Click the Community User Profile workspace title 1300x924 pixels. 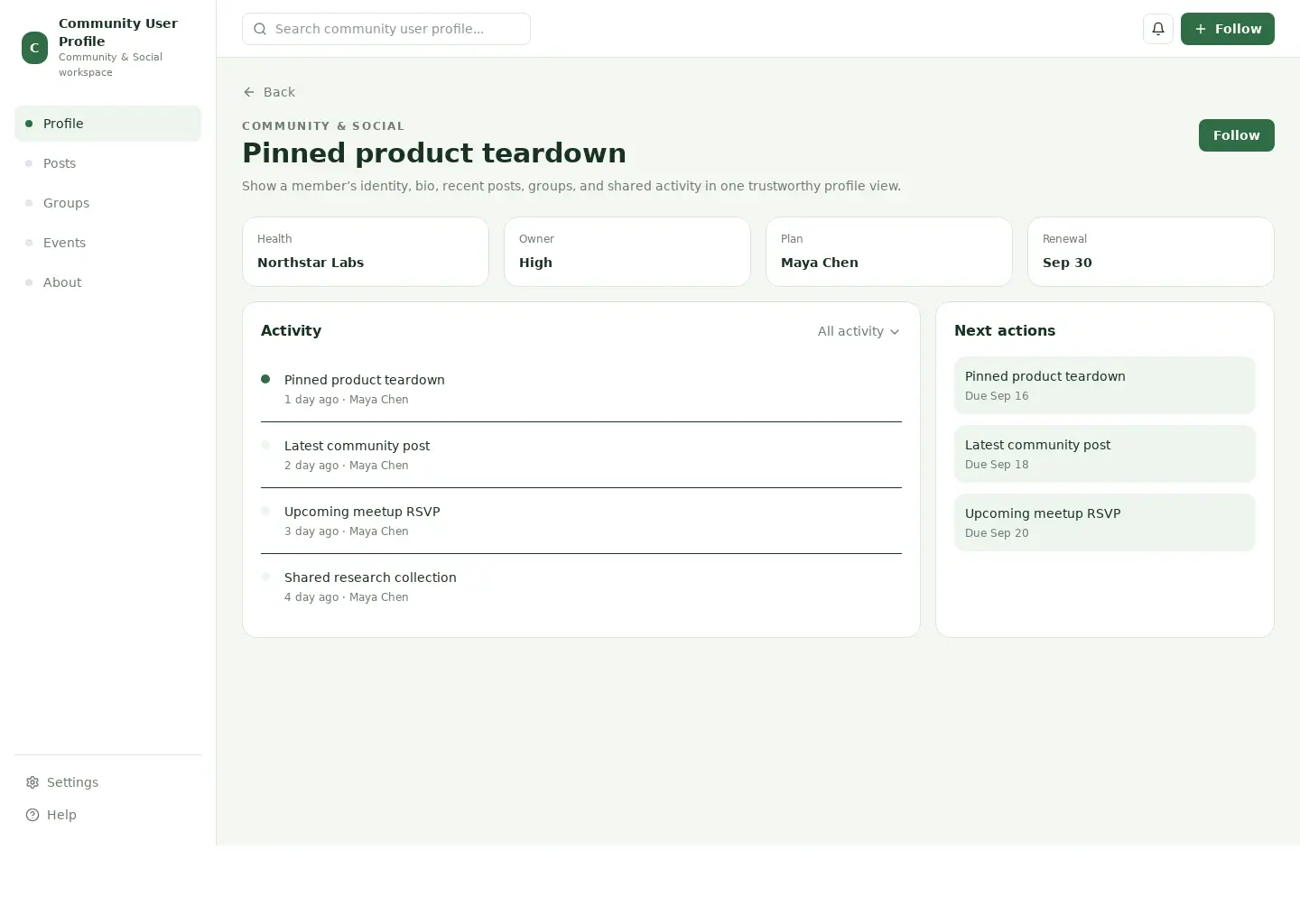coord(118,32)
